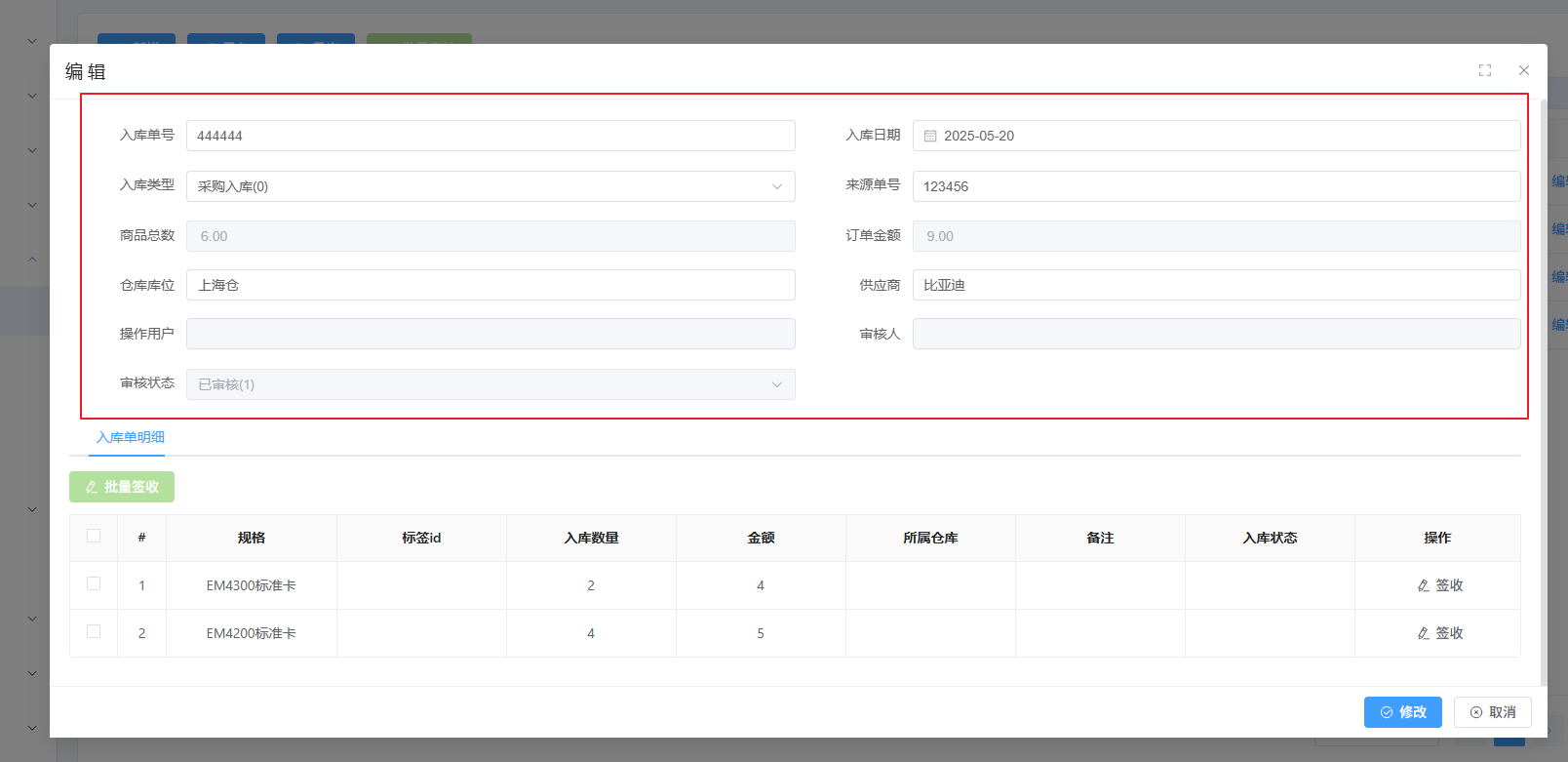Check the box for row 1 EM4300标准卡
Viewport: 1568px width, 762px height.
pyautogui.click(x=94, y=583)
